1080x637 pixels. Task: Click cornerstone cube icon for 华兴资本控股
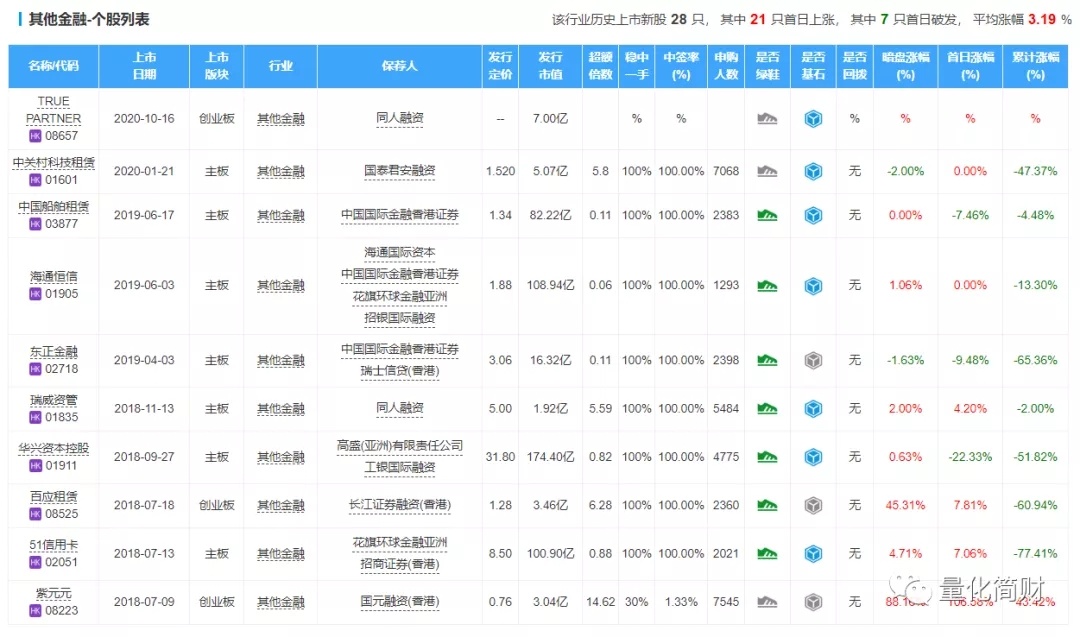813,457
